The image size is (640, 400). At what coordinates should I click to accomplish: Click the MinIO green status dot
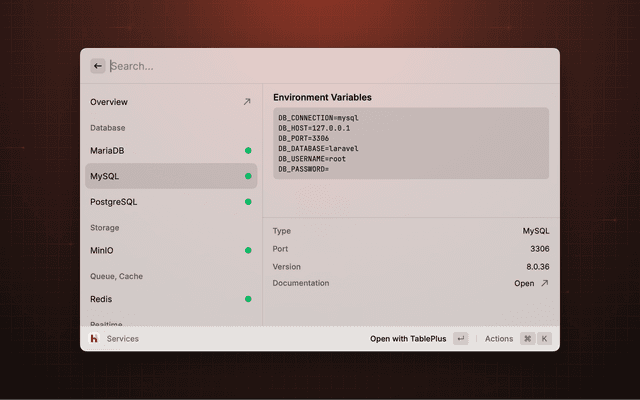(248, 251)
